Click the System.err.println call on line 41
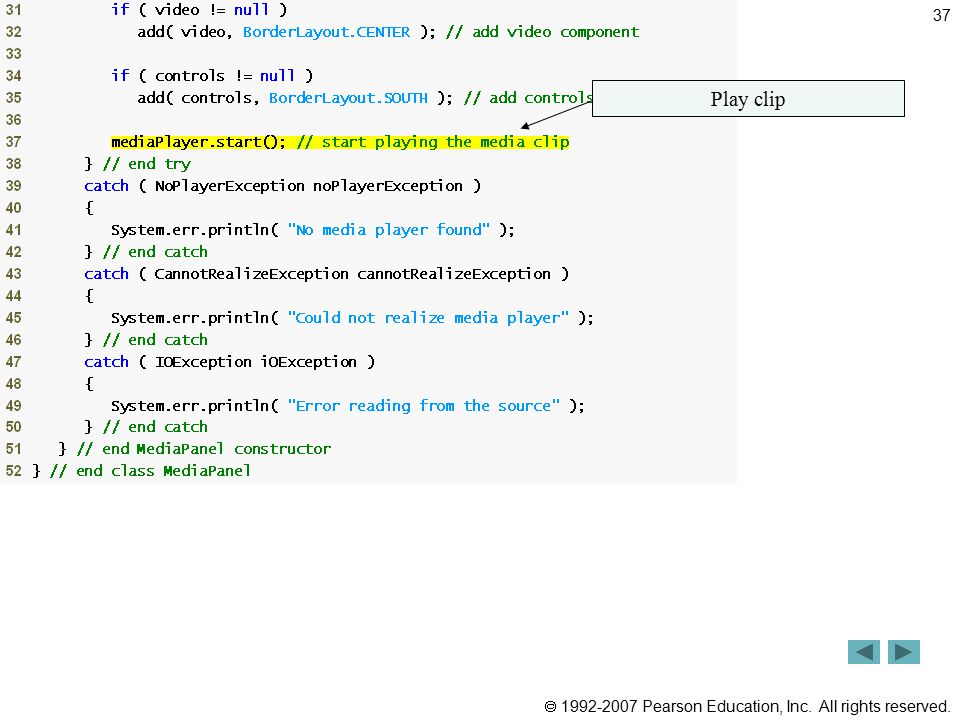Viewport: 960px width, 720px height. (313, 230)
